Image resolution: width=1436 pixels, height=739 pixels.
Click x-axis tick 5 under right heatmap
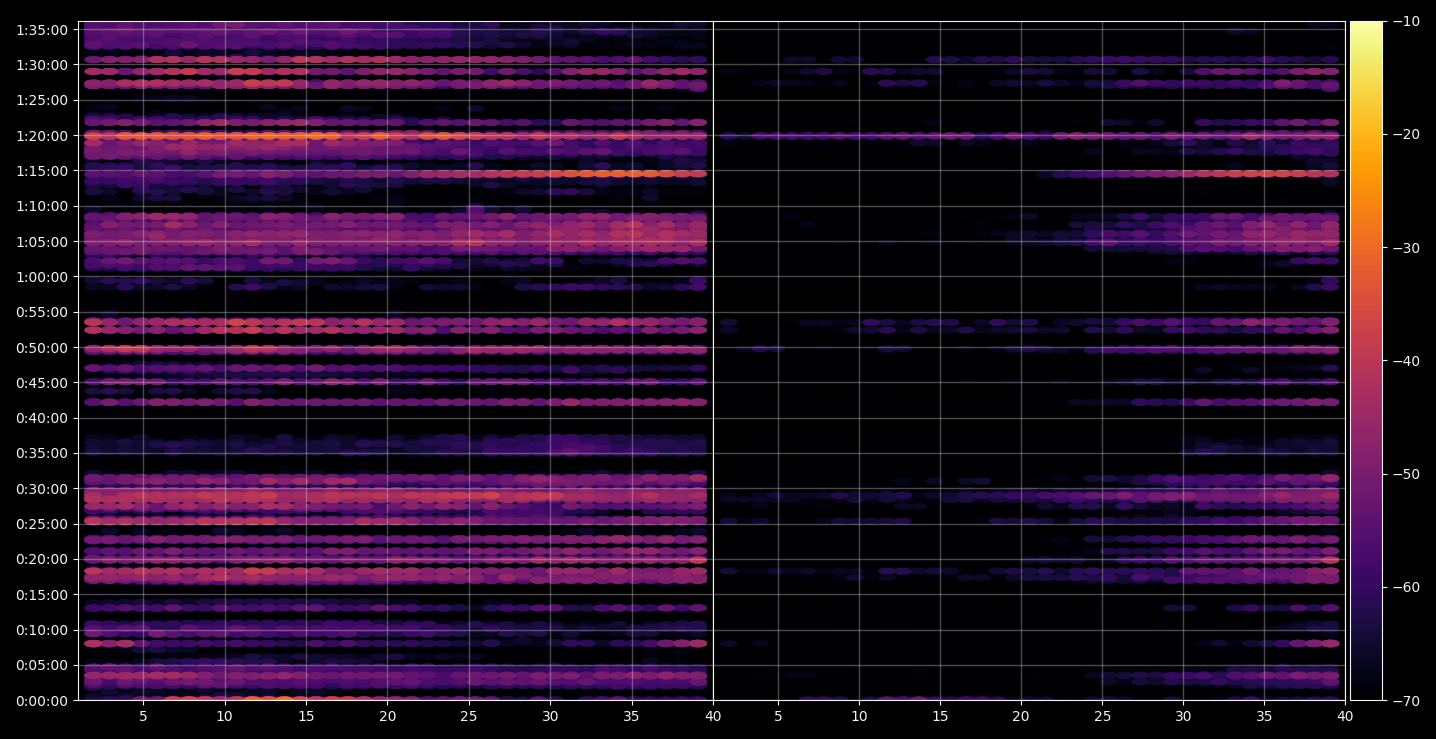[x=777, y=716]
